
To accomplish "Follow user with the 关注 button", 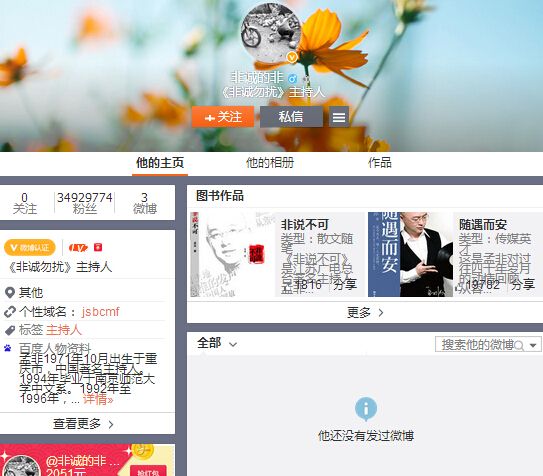I will 223,117.
